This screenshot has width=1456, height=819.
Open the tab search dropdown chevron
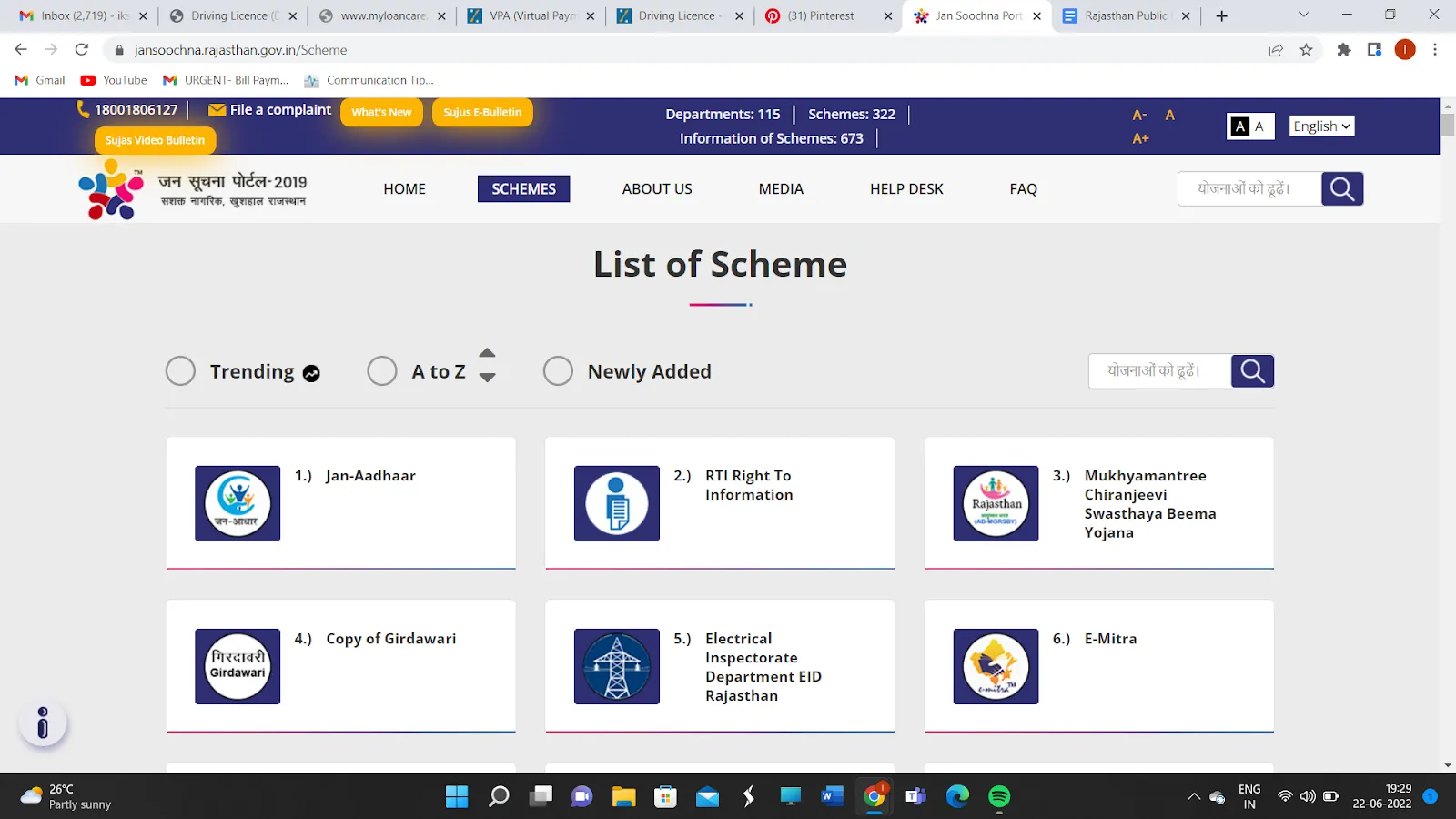(1303, 15)
